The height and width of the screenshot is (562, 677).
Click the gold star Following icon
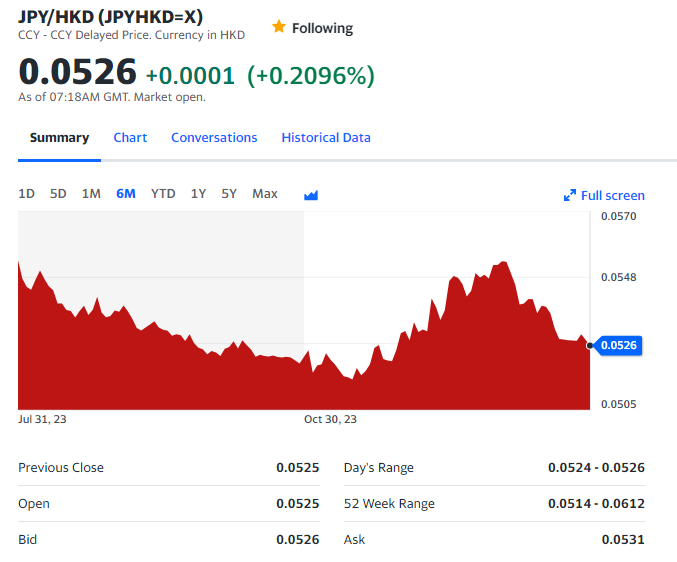tap(279, 27)
